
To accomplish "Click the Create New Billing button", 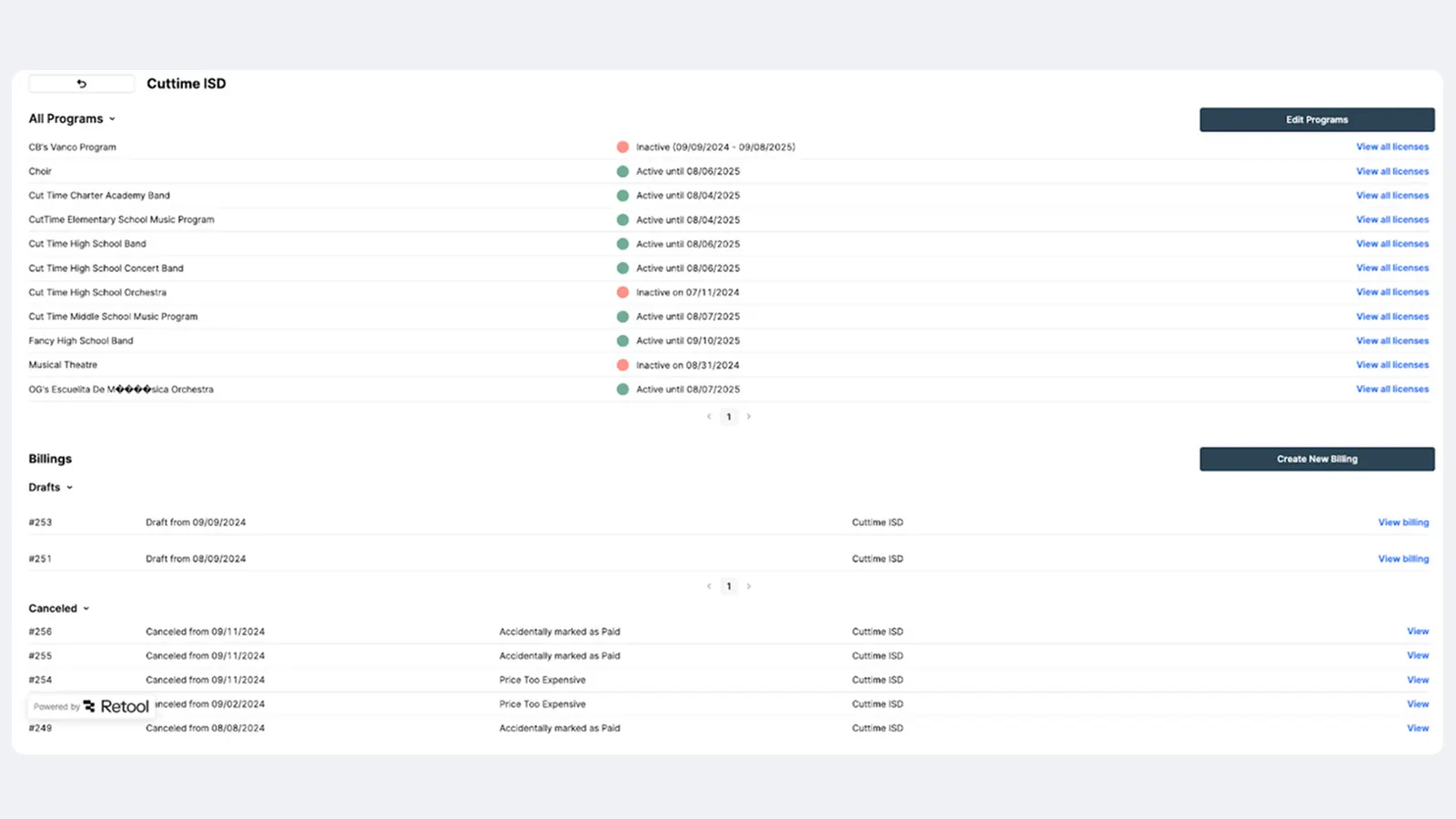I will pyautogui.click(x=1317, y=459).
